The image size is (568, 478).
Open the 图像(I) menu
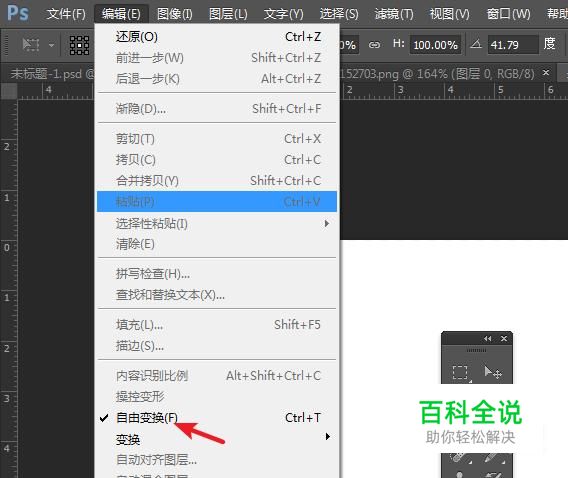point(175,14)
